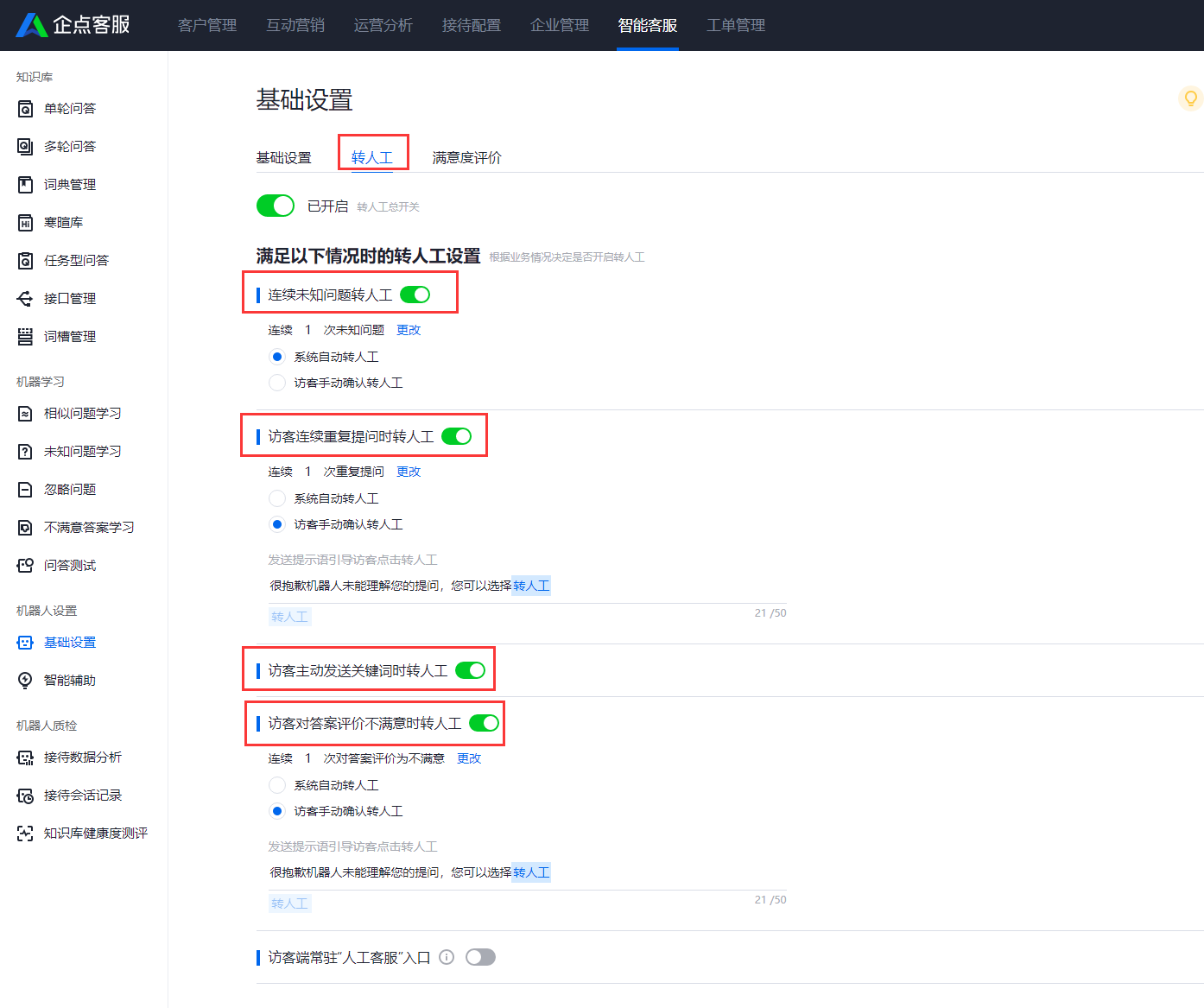Enable 访客端常驻人工客服入口 switch
Screen dimensions: 1204x1008
click(481, 957)
